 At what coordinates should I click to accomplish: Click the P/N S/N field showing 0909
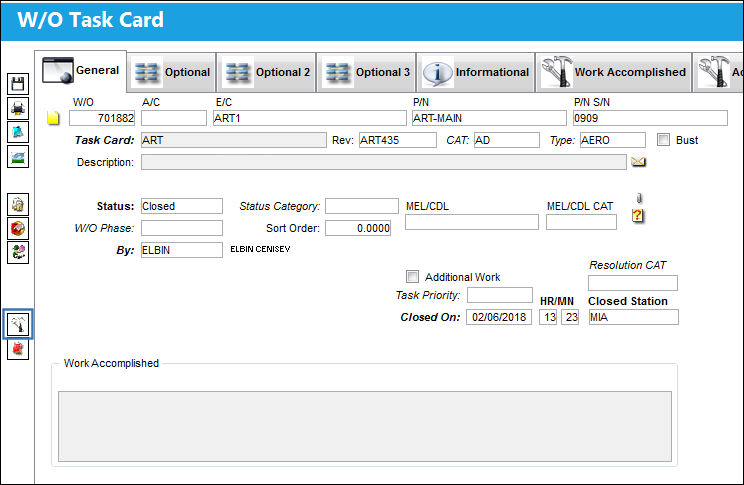tap(650, 118)
